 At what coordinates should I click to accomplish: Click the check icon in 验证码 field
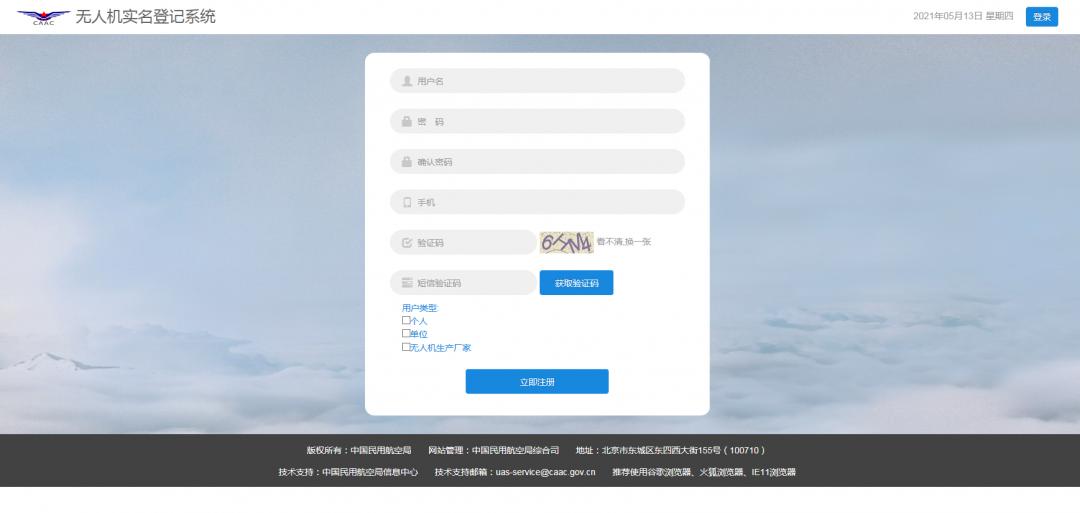pos(407,243)
